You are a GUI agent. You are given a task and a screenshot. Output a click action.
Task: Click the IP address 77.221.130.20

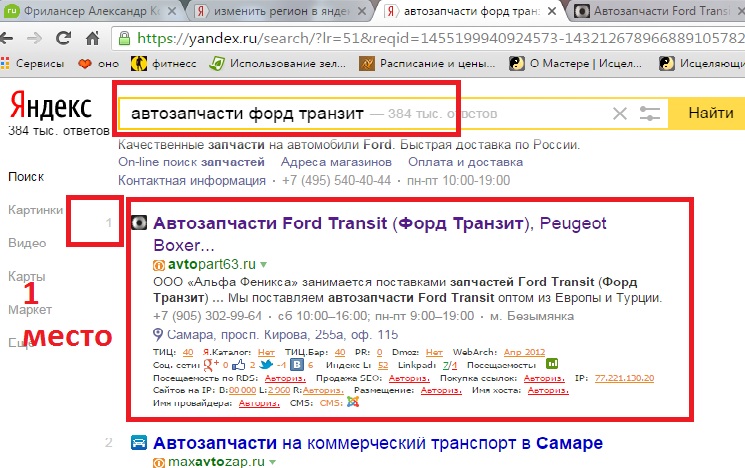click(624, 378)
